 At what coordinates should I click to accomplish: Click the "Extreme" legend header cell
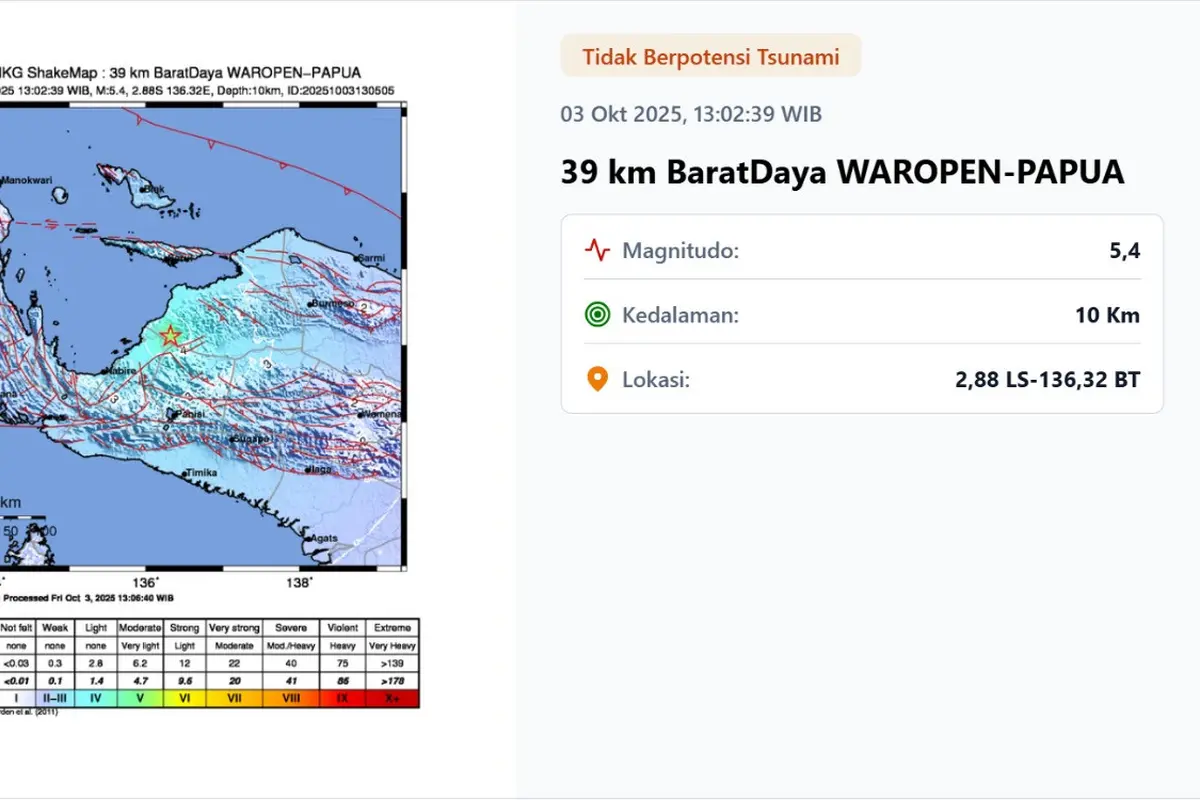pos(393,628)
